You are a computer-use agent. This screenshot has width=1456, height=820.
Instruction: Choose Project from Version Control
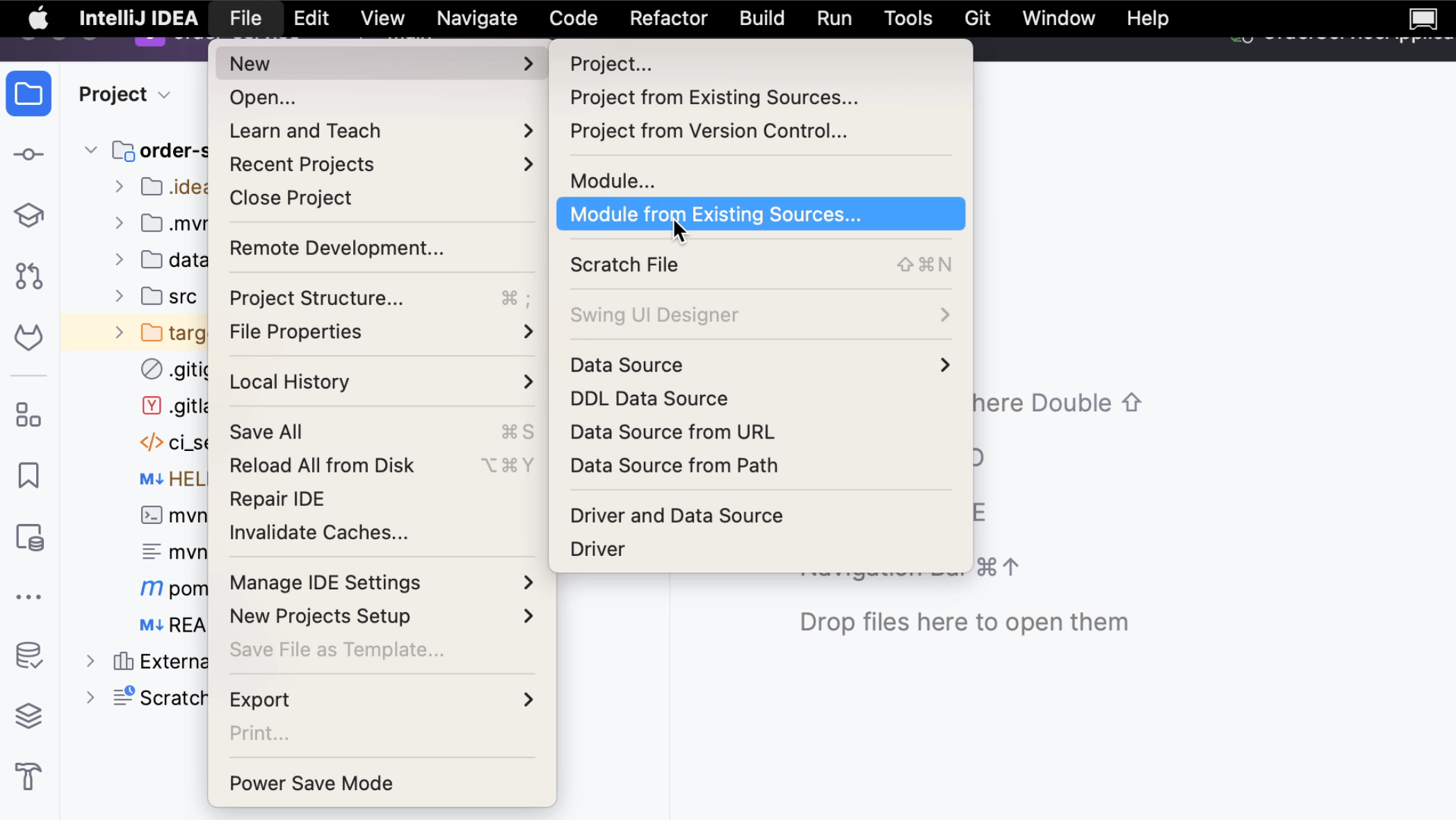point(708,131)
